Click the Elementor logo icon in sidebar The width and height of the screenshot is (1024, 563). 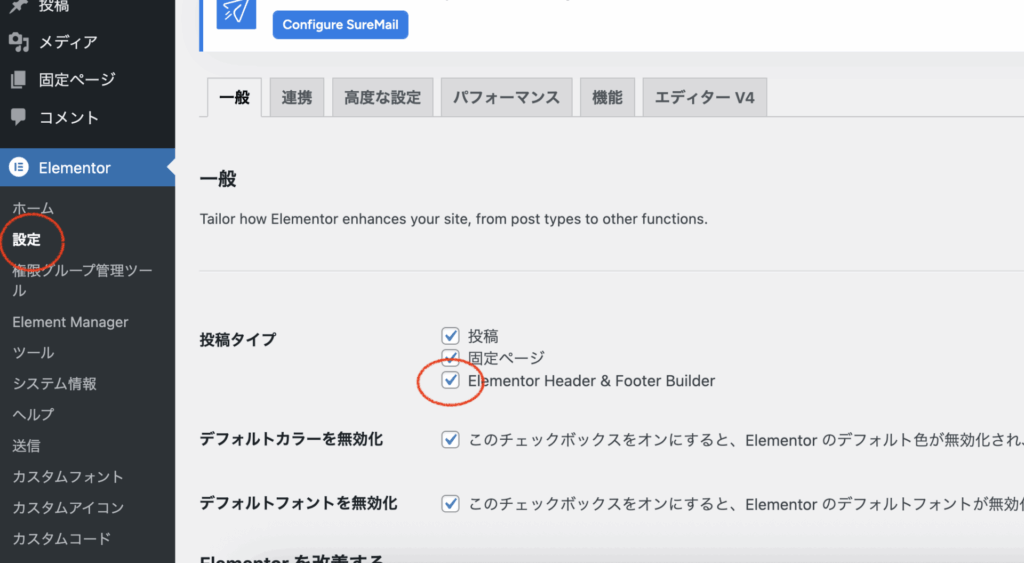click(x=19, y=167)
